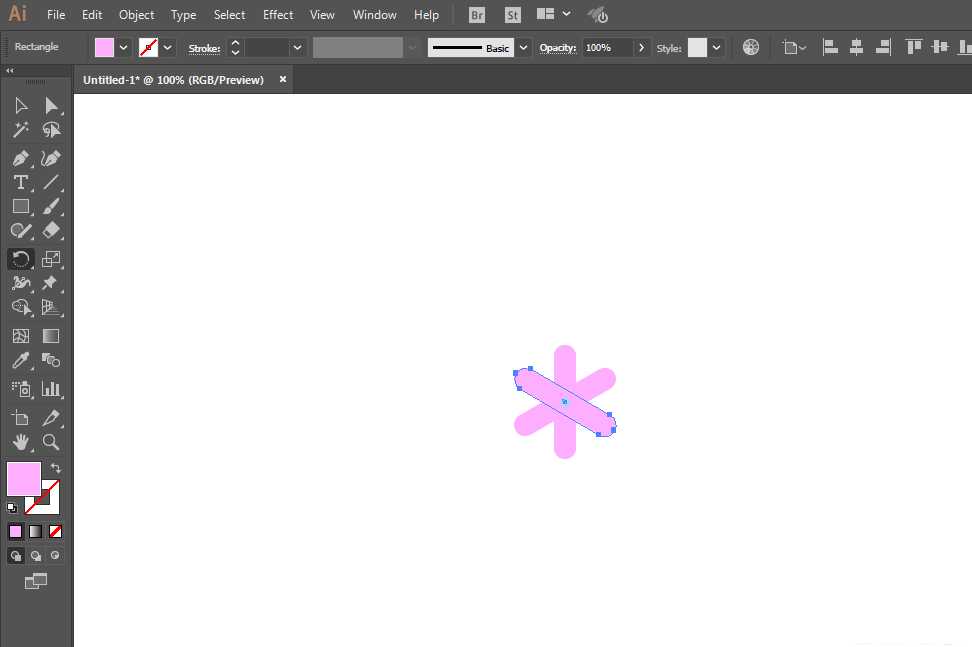The width and height of the screenshot is (972, 647).
Task: Activate the Line Segment tool
Action: [51, 182]
